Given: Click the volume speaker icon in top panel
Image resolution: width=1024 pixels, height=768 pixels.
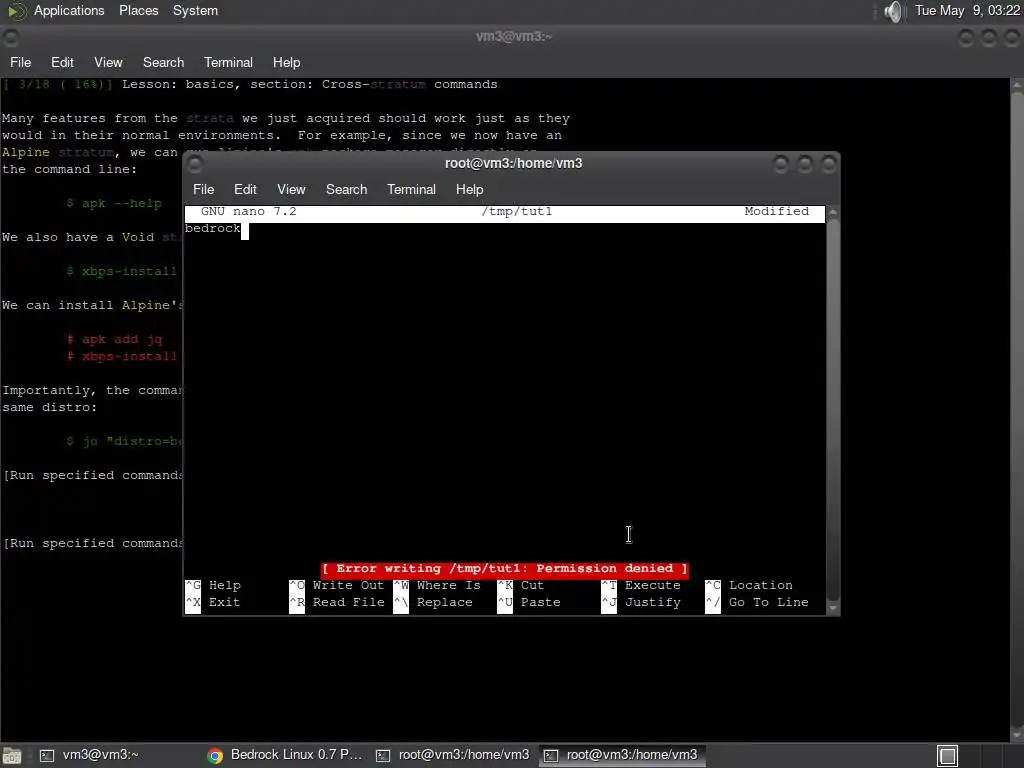Looking at the screenshot, I should pyautogui.click(x=893, y=11).
